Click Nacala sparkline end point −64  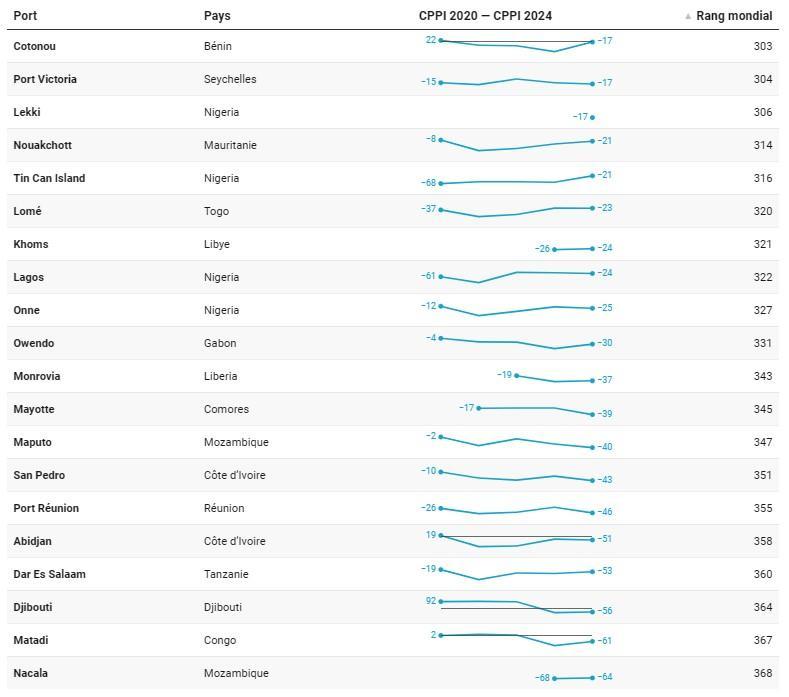pyautogui.click(x=593, y=678)
